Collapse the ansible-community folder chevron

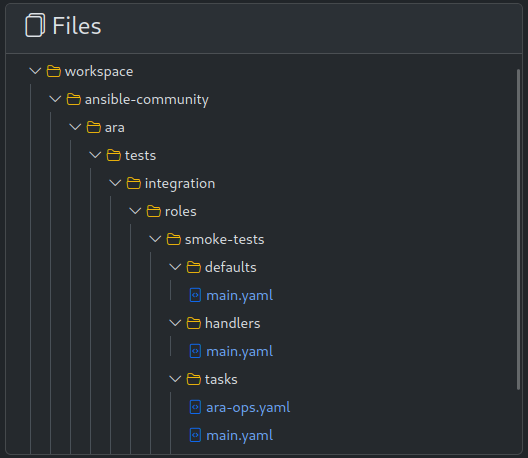(55, 99)
